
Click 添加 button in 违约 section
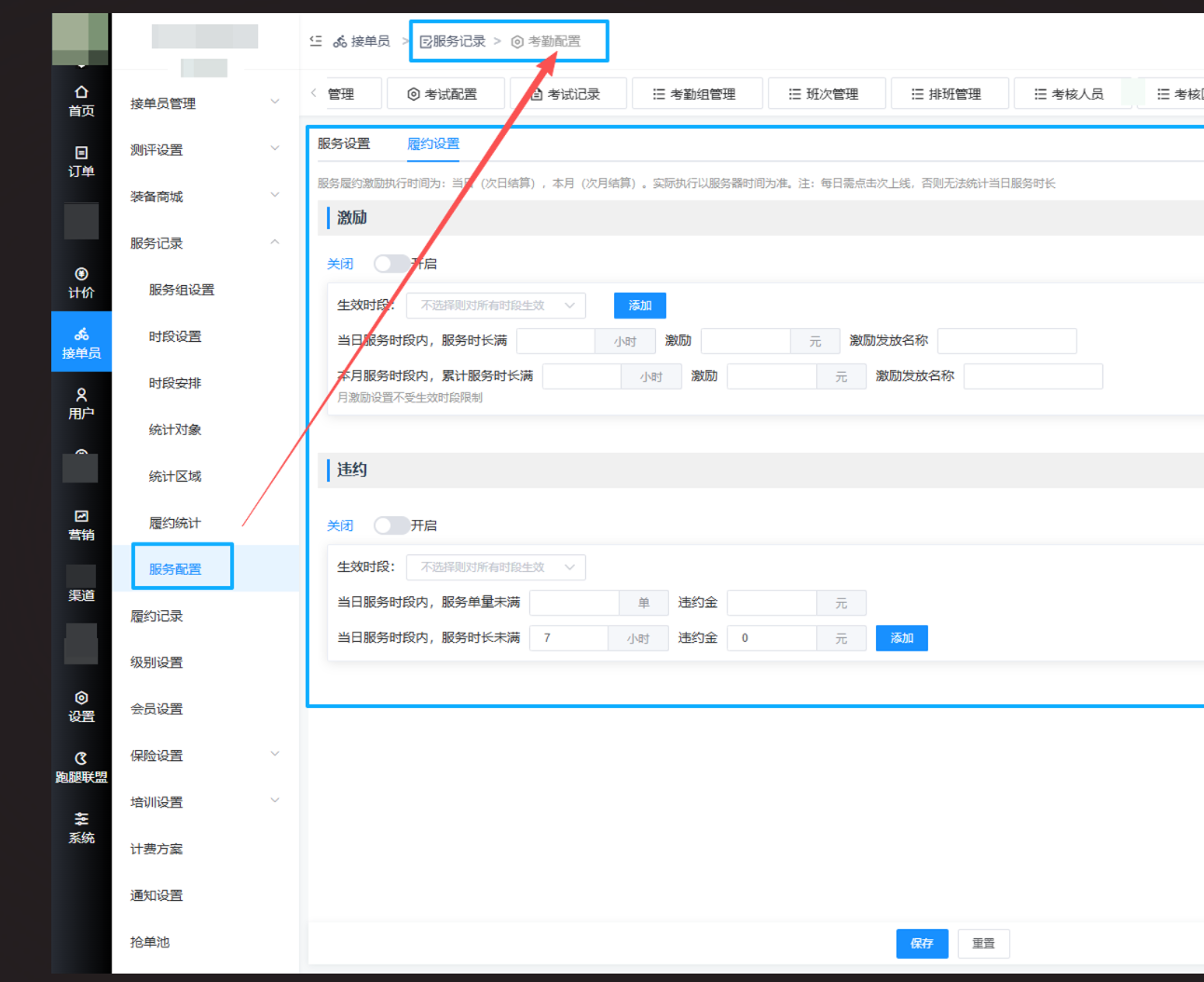(901, 638)
